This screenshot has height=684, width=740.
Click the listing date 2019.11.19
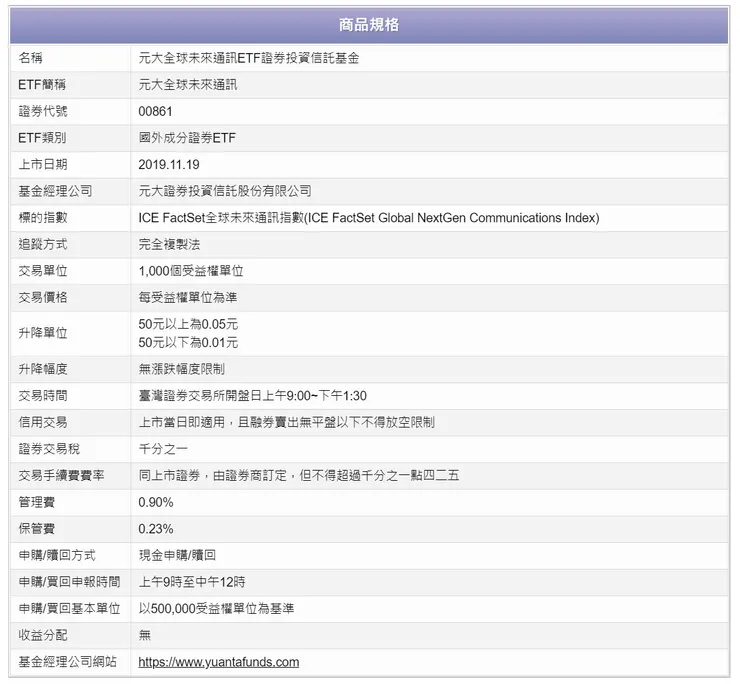[x=169, y=164]
